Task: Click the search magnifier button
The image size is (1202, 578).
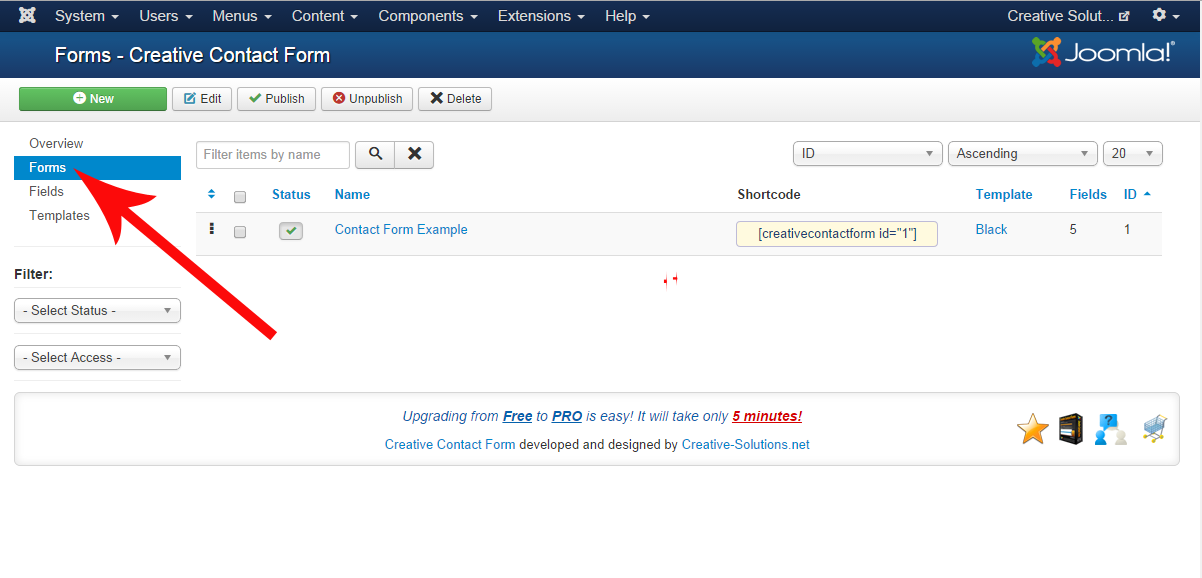Action: [375, 154]
